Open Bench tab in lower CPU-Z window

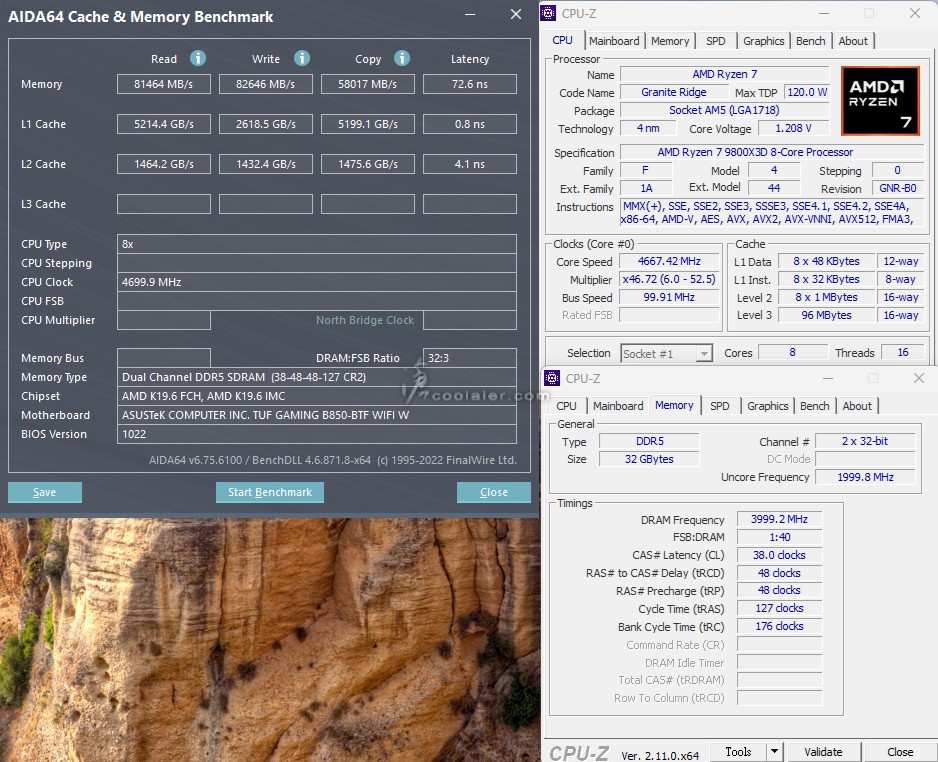pyautogui.click(x=815, y=406)
